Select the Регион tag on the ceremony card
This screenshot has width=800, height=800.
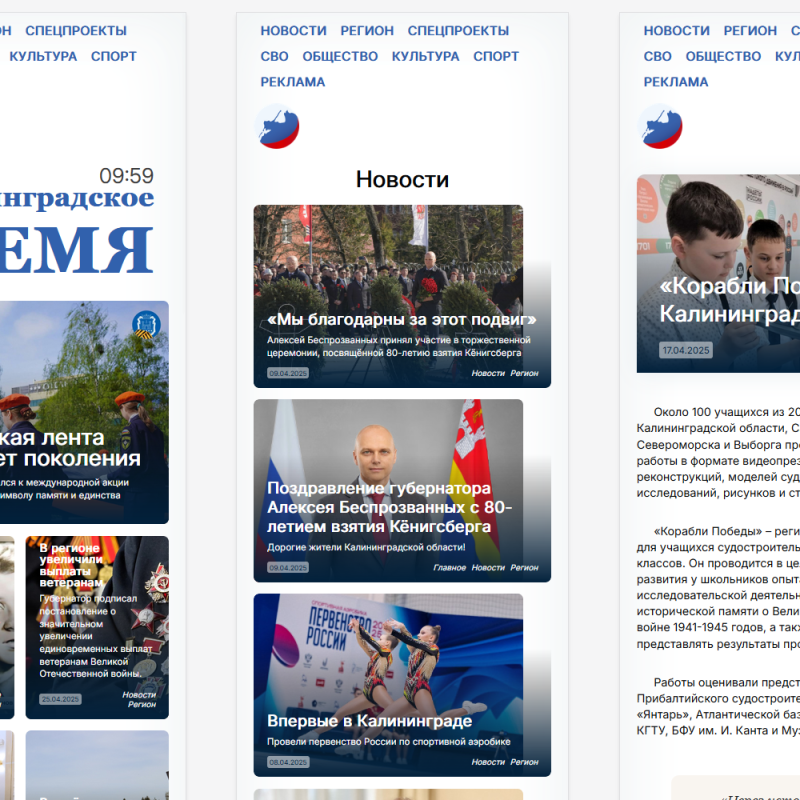524,373
